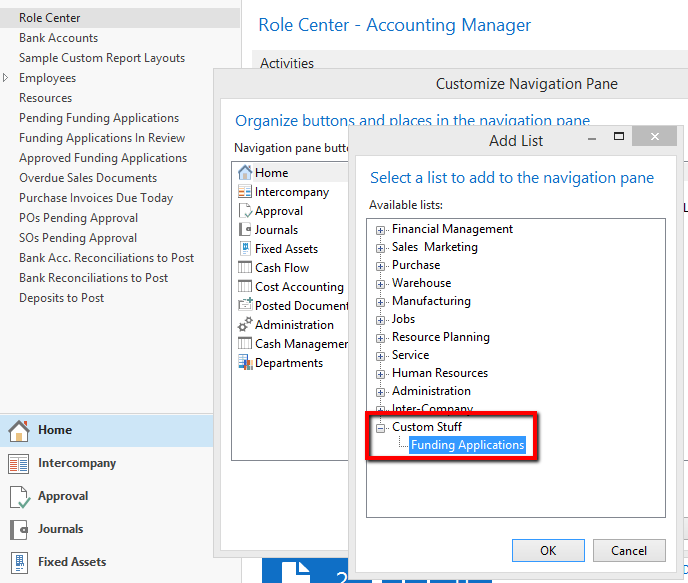Expand the Jobs node

(380, 320)
